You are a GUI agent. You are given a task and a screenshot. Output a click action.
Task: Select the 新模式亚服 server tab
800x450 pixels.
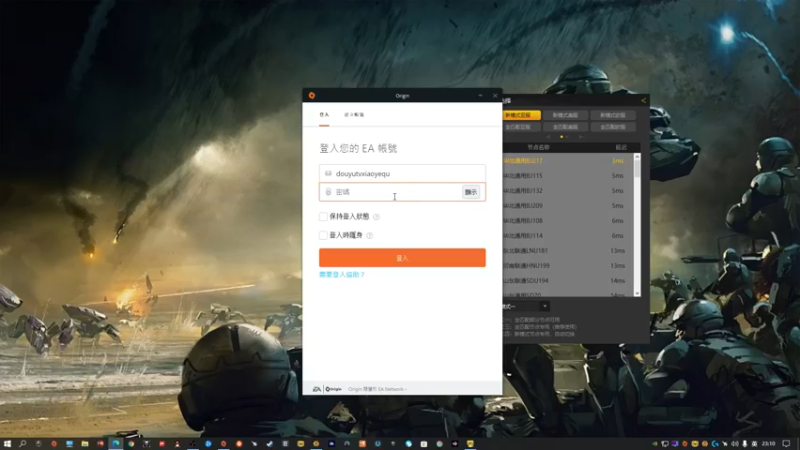pos(521,115)
